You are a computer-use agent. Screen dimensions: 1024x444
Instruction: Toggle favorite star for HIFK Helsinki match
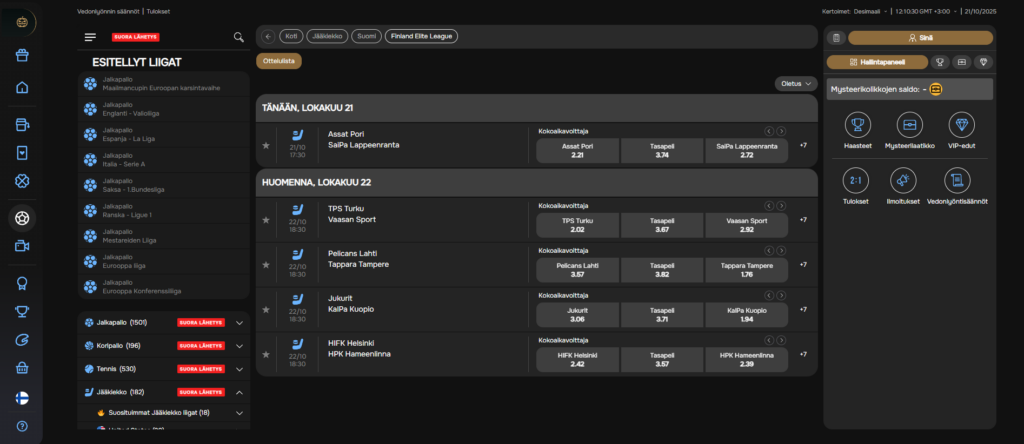pyautogui.click(x=266, y=353)
